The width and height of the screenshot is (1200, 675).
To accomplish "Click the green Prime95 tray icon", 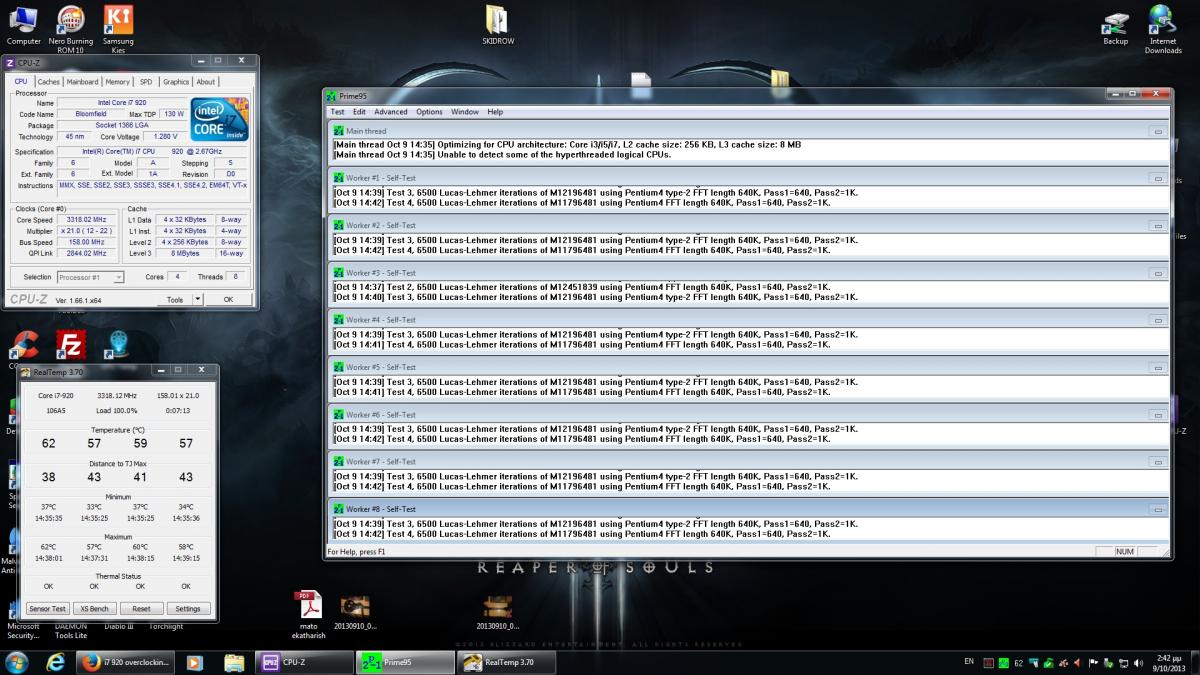I will (1003, 662).
